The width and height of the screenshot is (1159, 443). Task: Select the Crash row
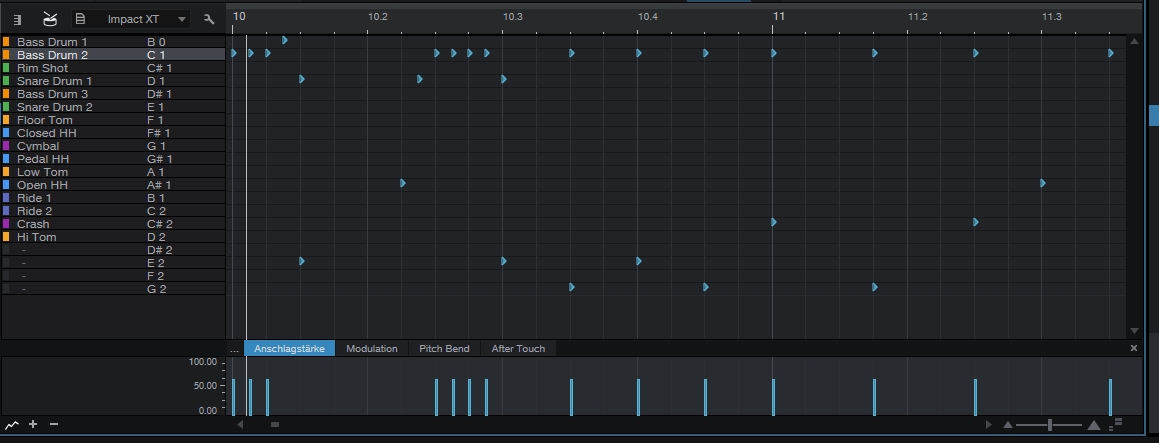pyautogui.click(x=113, y=224)
